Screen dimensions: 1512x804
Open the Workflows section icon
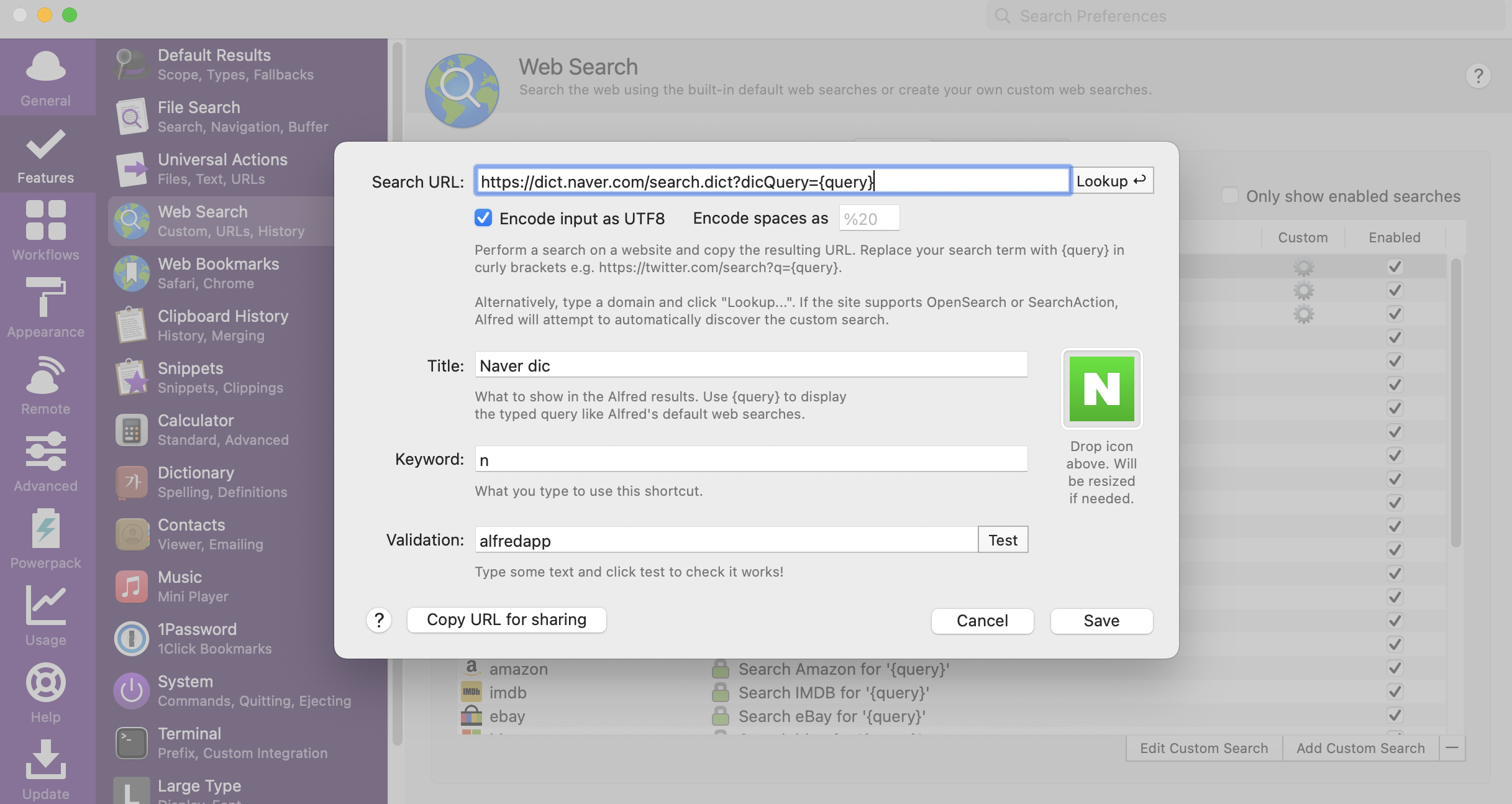click(x=45, y=221)
